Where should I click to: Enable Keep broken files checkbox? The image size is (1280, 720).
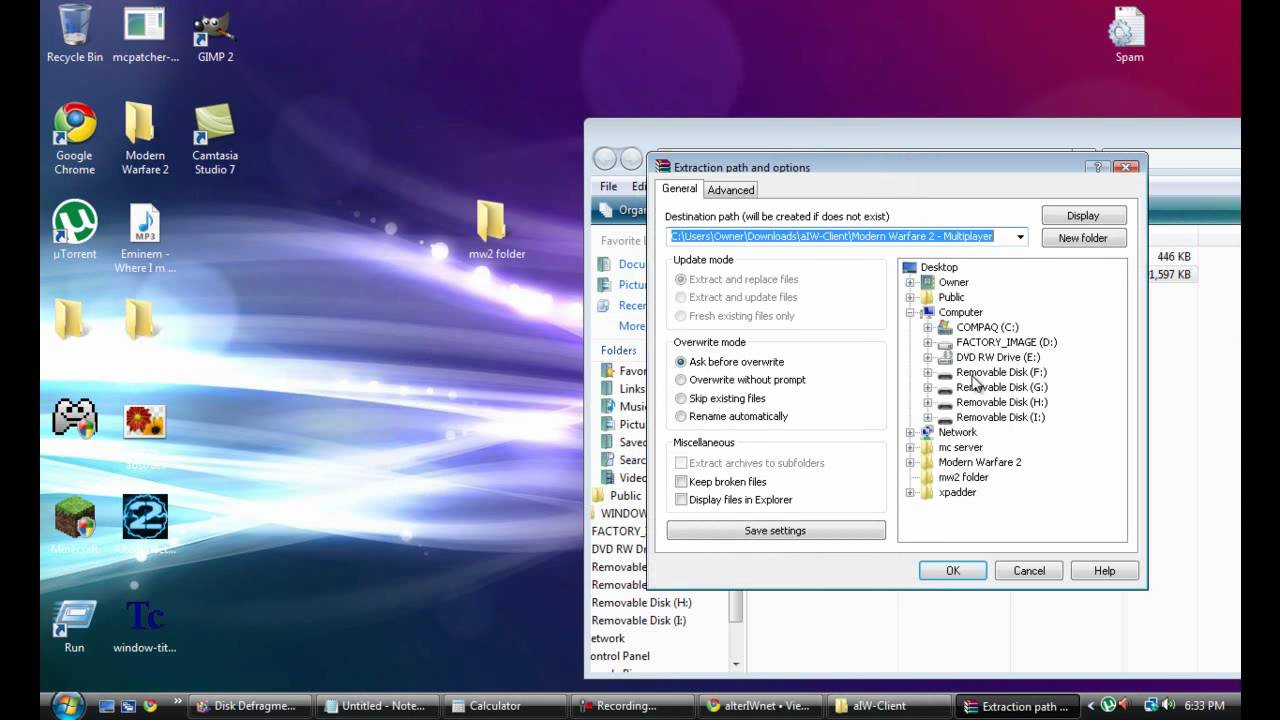[x=681, y=481]
